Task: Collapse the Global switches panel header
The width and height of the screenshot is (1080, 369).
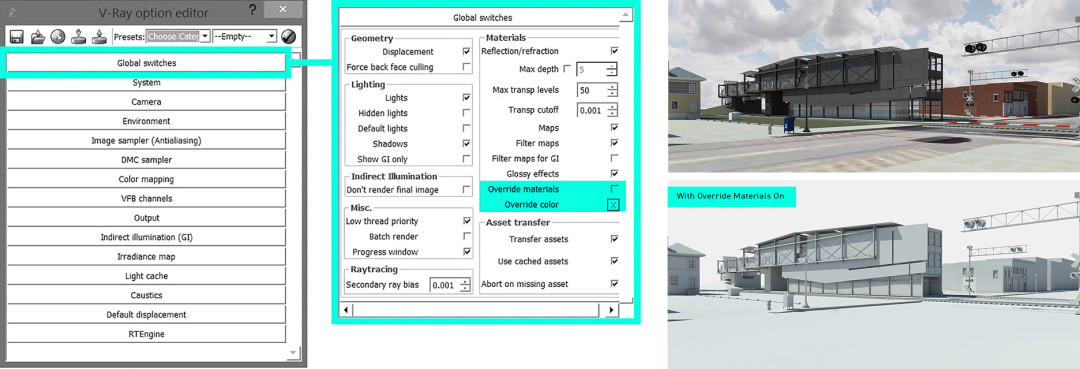Action: [482, 18]
